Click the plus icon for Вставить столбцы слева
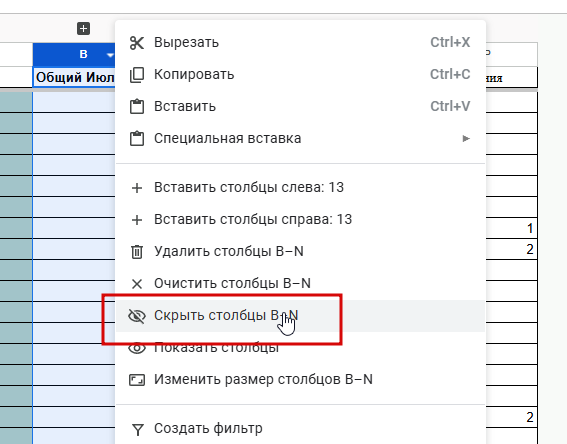567x444 pixels. click(x=137, y=188)
